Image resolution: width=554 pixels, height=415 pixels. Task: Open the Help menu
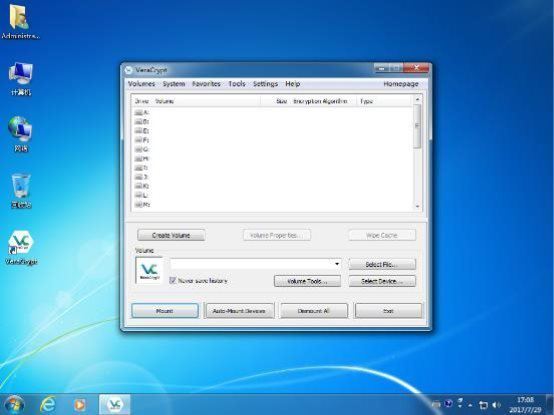tap(293, 84)
